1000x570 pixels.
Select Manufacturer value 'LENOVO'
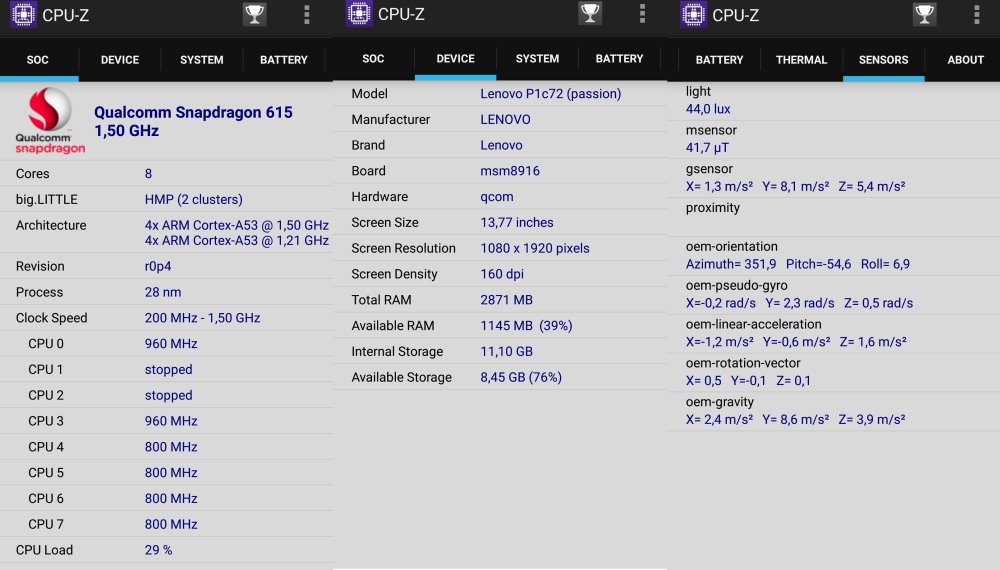[x=505, y=119]
